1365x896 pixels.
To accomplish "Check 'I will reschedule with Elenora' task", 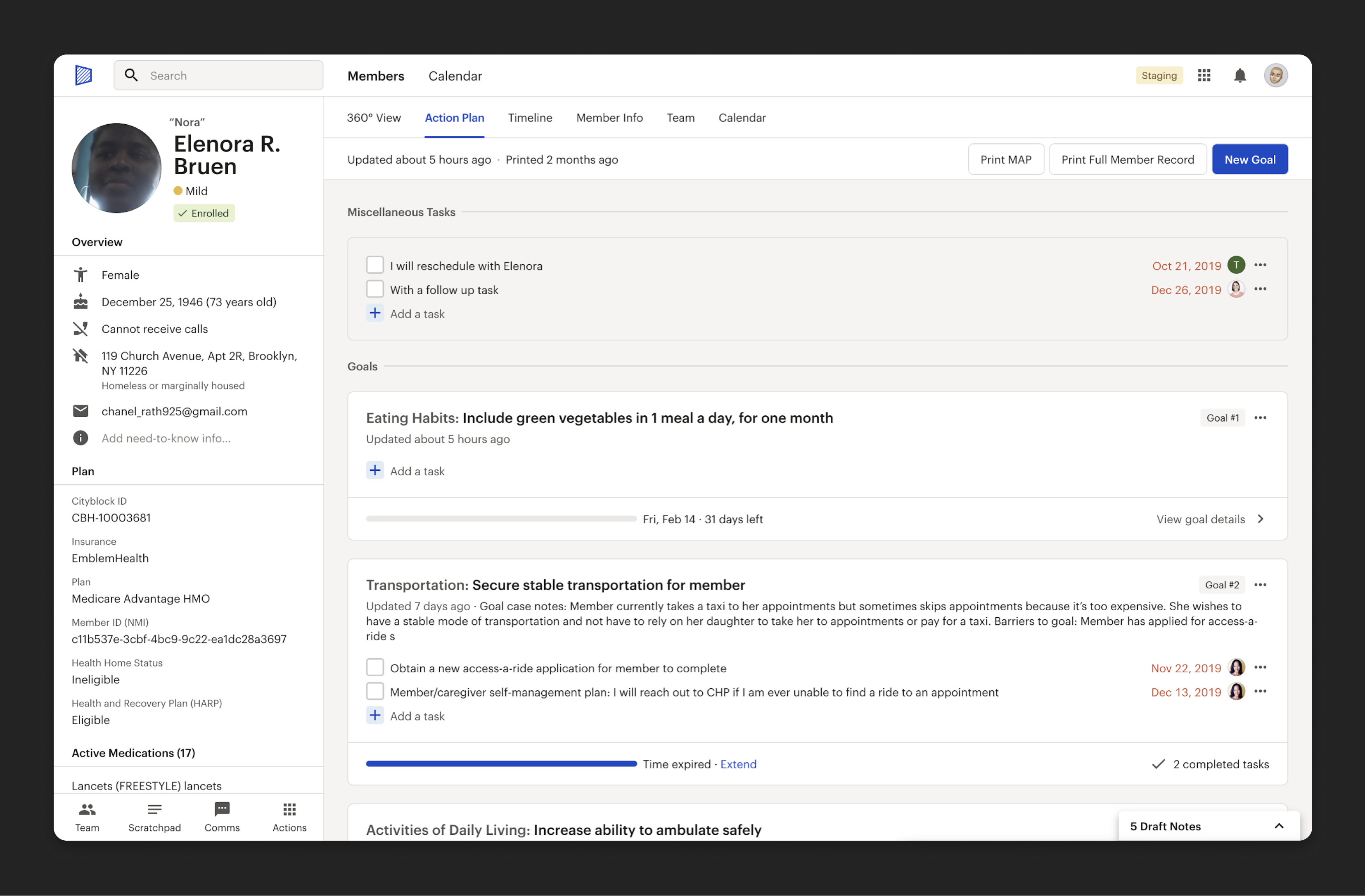I will pos(375,265).
